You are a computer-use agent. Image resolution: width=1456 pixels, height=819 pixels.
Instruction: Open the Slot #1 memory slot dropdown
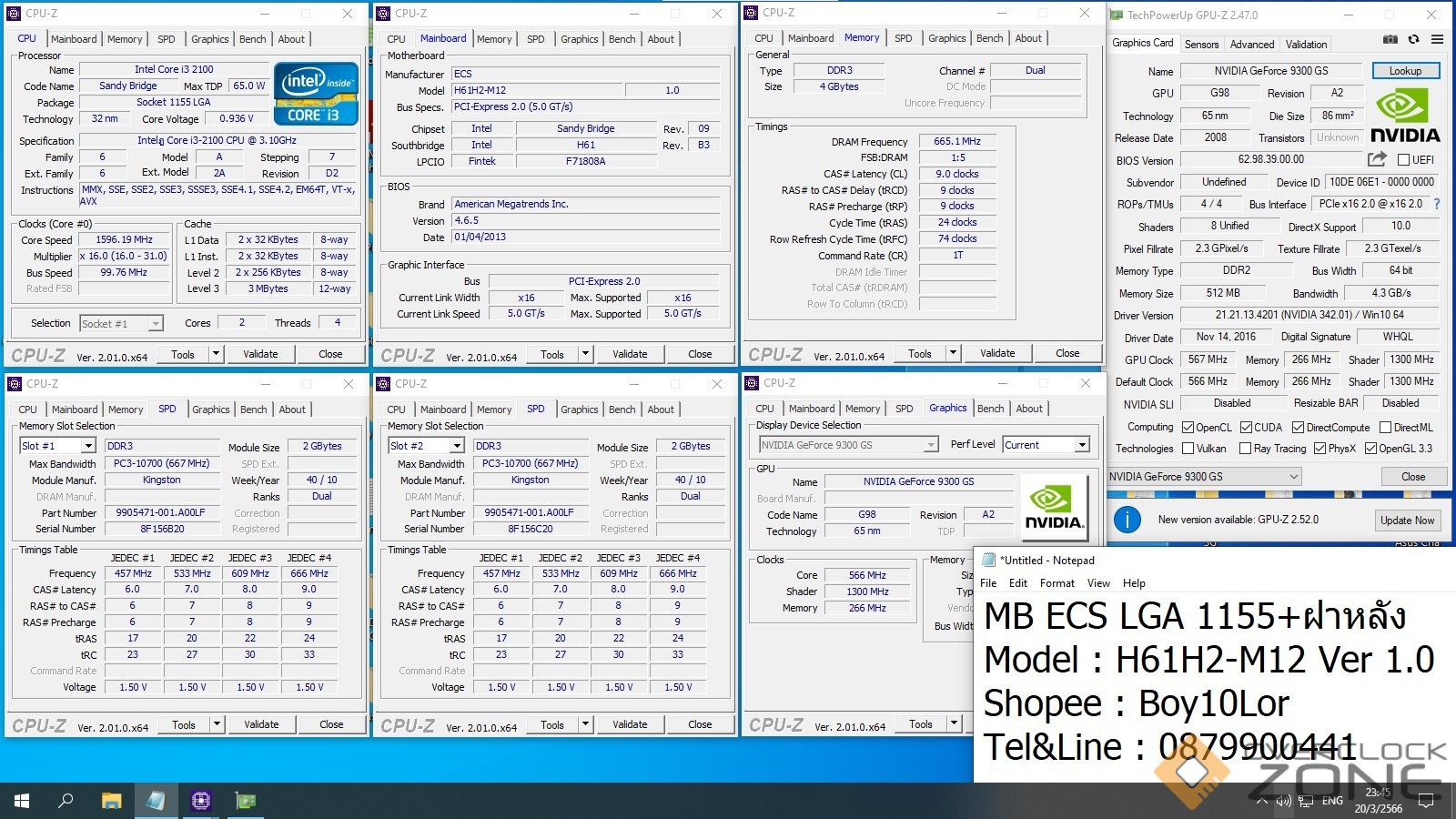(x=87, y=446)
